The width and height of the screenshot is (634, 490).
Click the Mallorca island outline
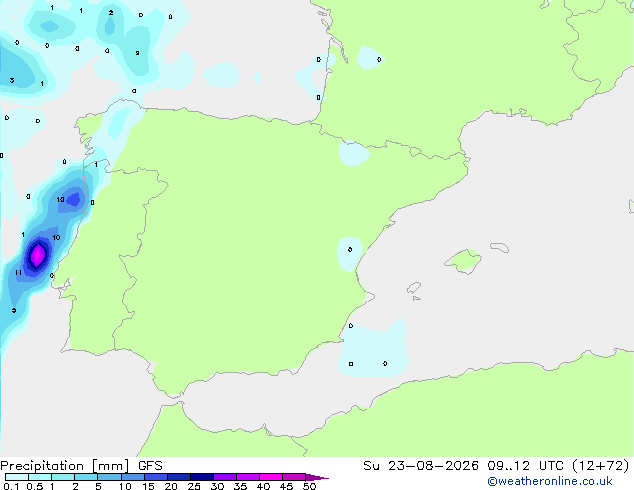[463, 261]
